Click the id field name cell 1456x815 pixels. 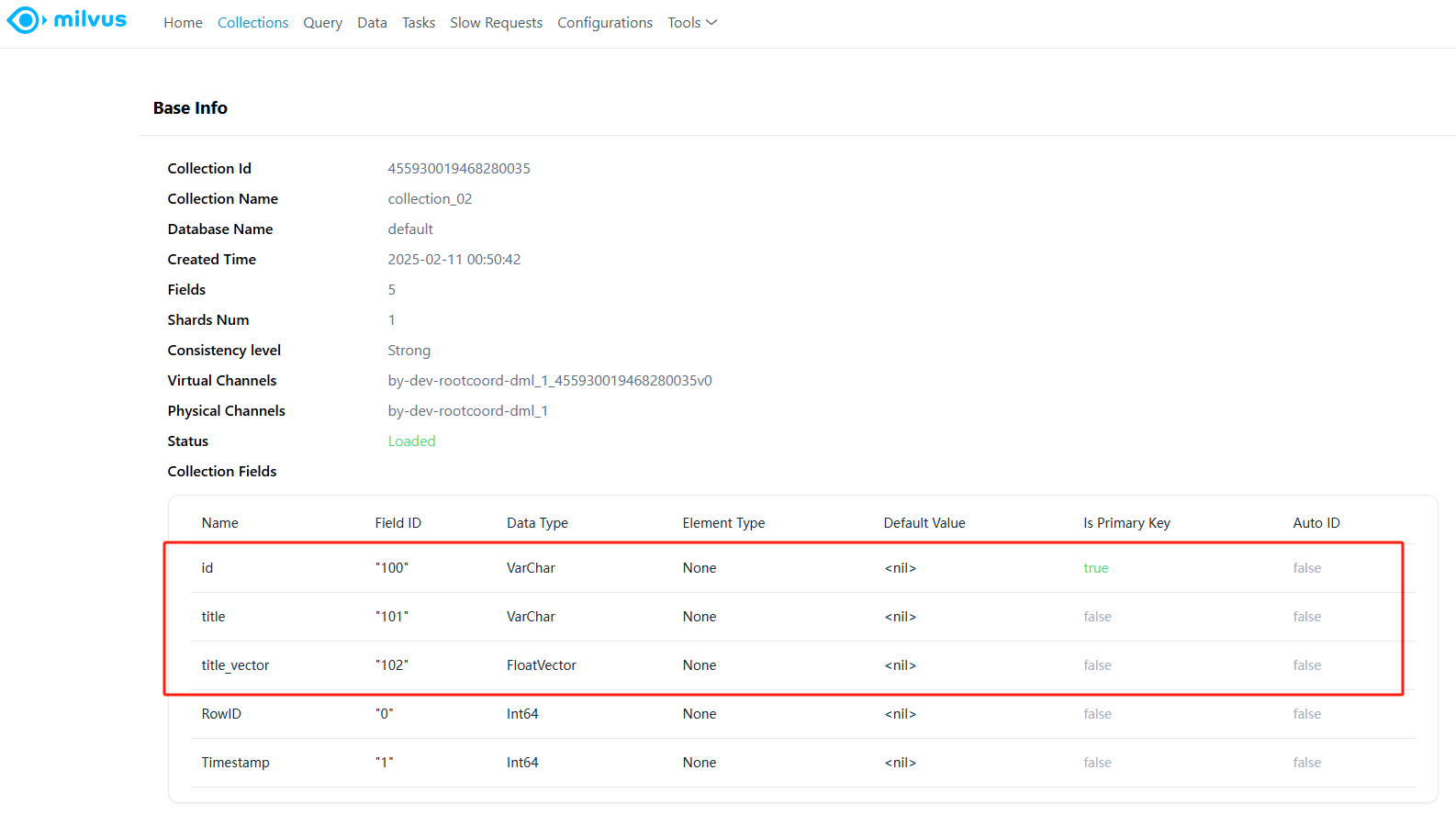click(207, 568)
